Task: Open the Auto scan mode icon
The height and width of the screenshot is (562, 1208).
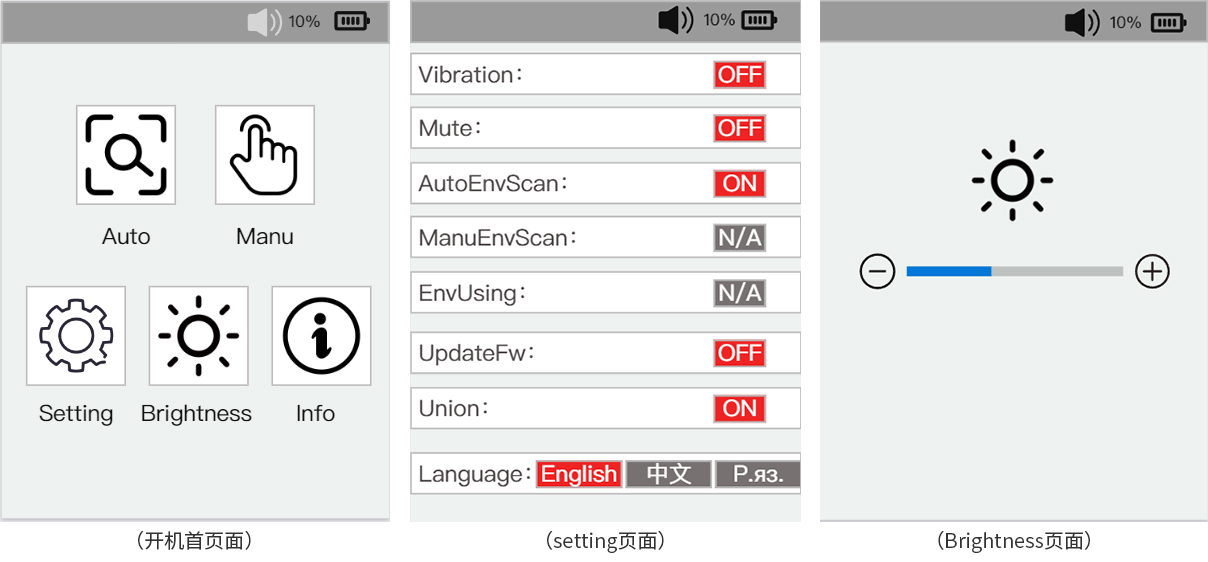Action: tap(126, 155)
